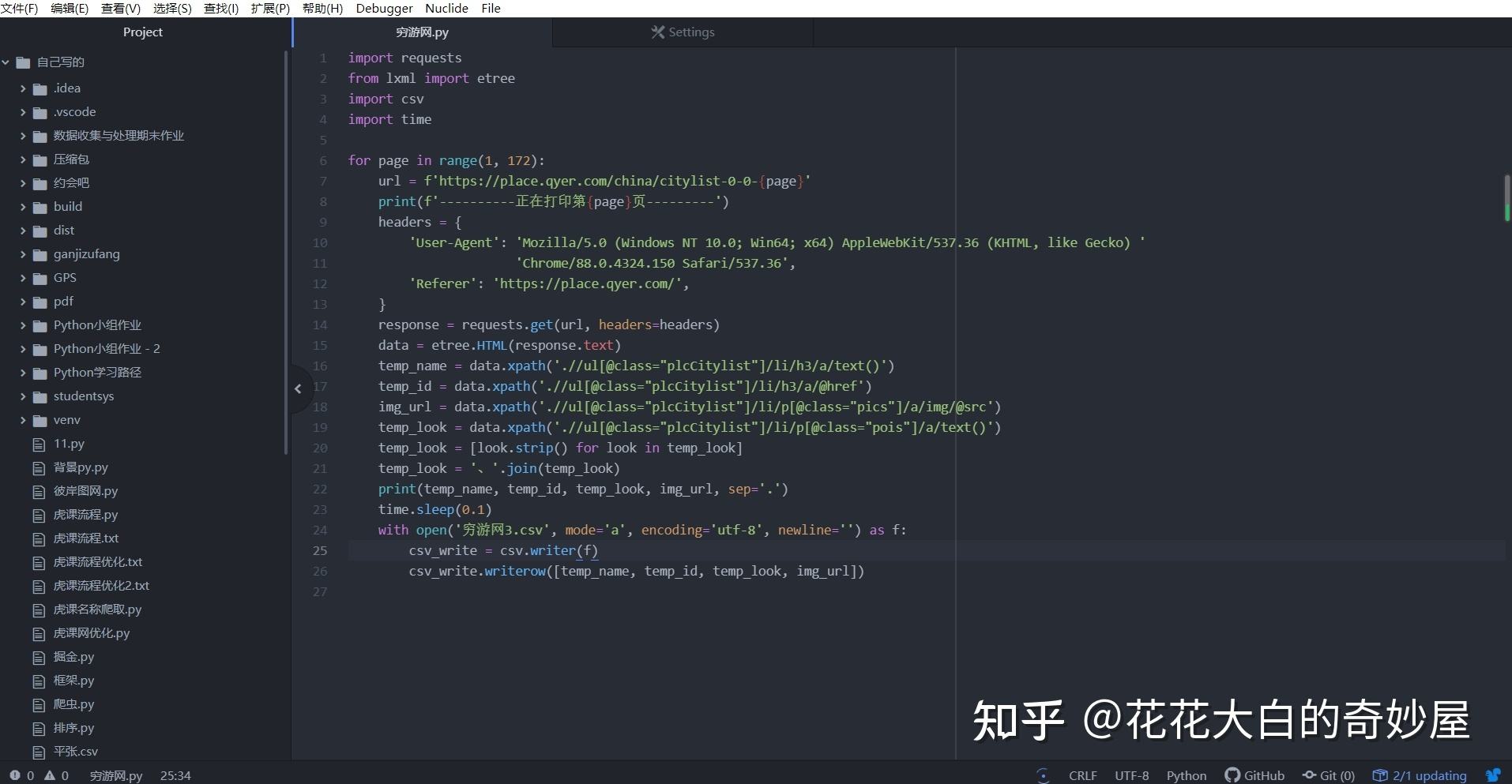Expand the dist folder
The width and height of the screenshot is (1512, 784).
click(23, 231)
